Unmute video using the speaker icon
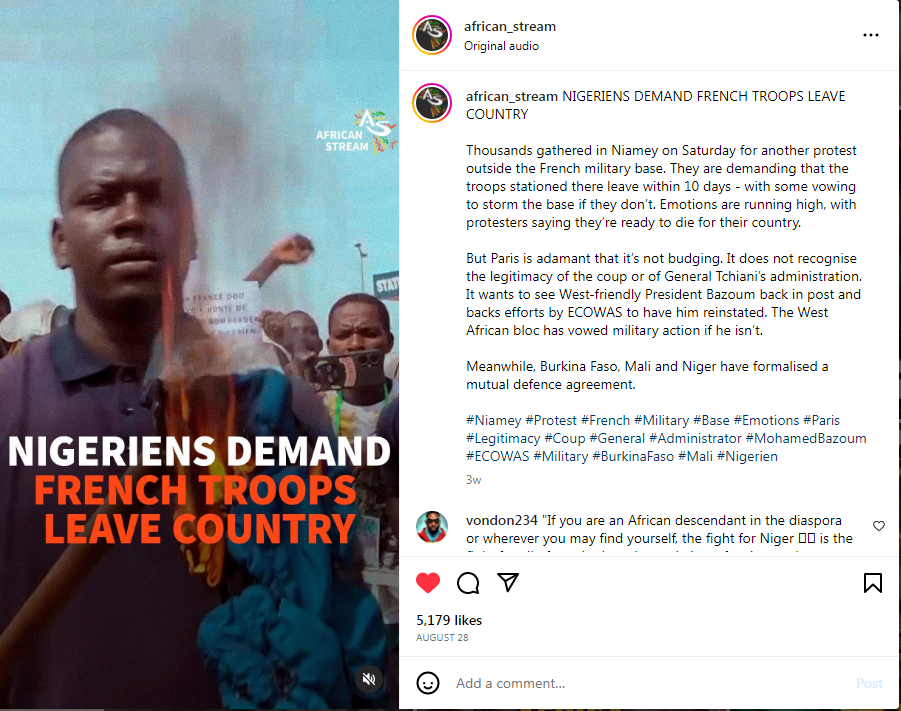The width and height of the screenshot is (901, 711). tap(369, 679)
